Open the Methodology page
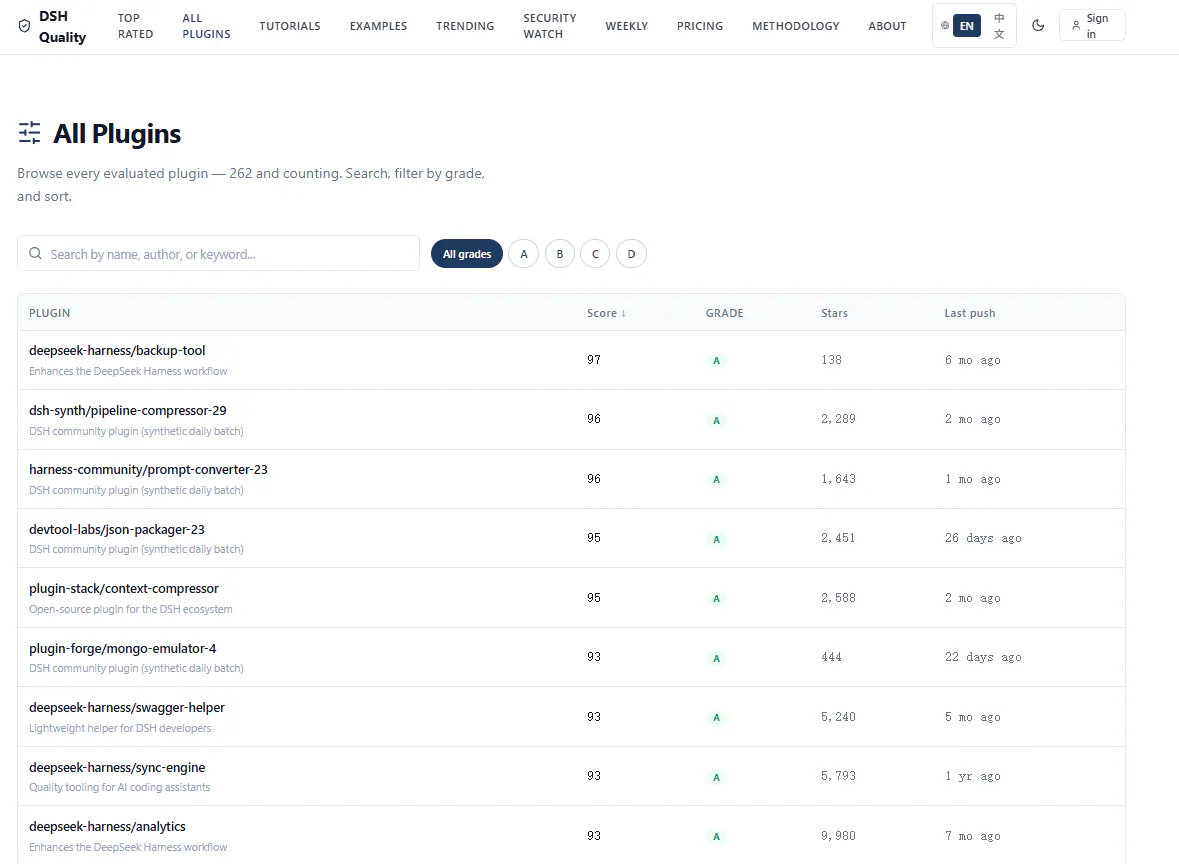This screenshot has height=864, width=1179. [796, 26]
